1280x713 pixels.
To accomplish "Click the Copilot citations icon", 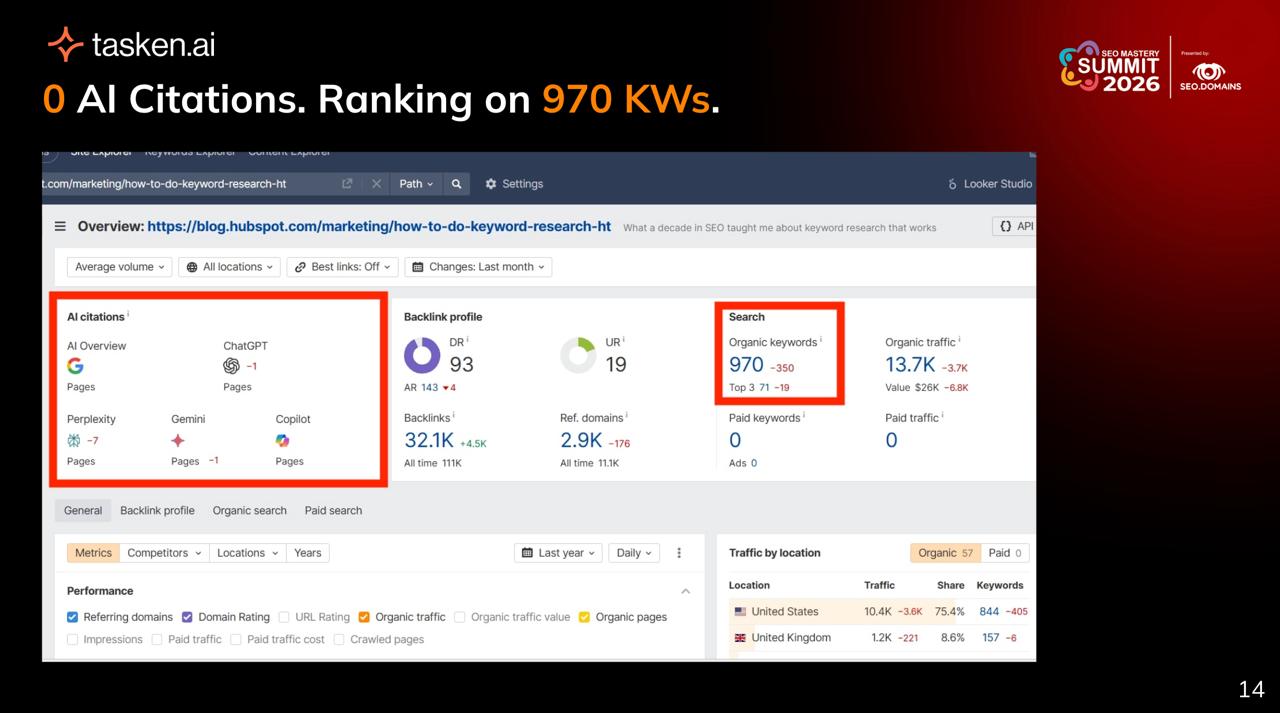I will coord(283,440).
